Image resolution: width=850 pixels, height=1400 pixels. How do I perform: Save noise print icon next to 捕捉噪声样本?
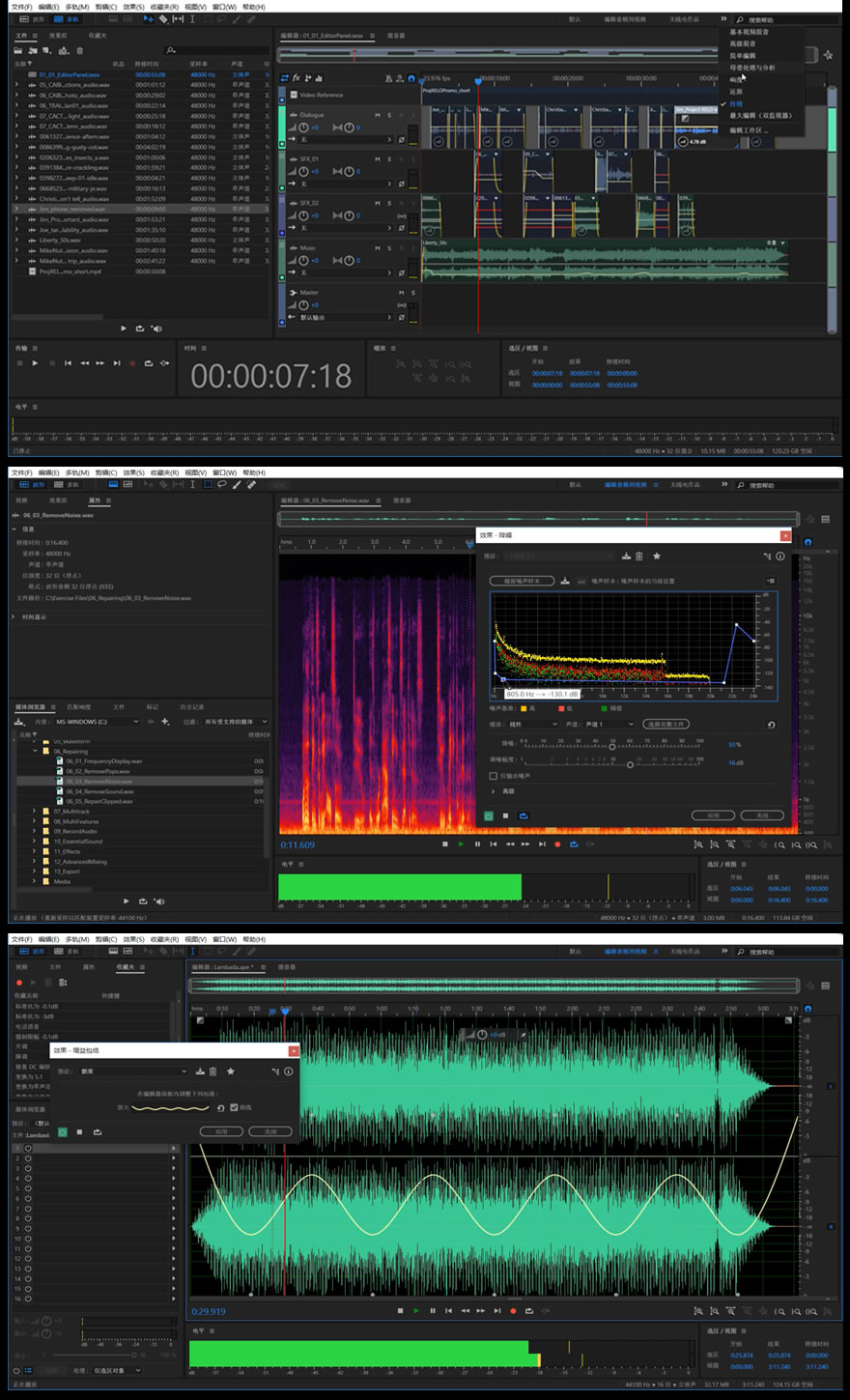pyautogui.click(x=565, y=581)
